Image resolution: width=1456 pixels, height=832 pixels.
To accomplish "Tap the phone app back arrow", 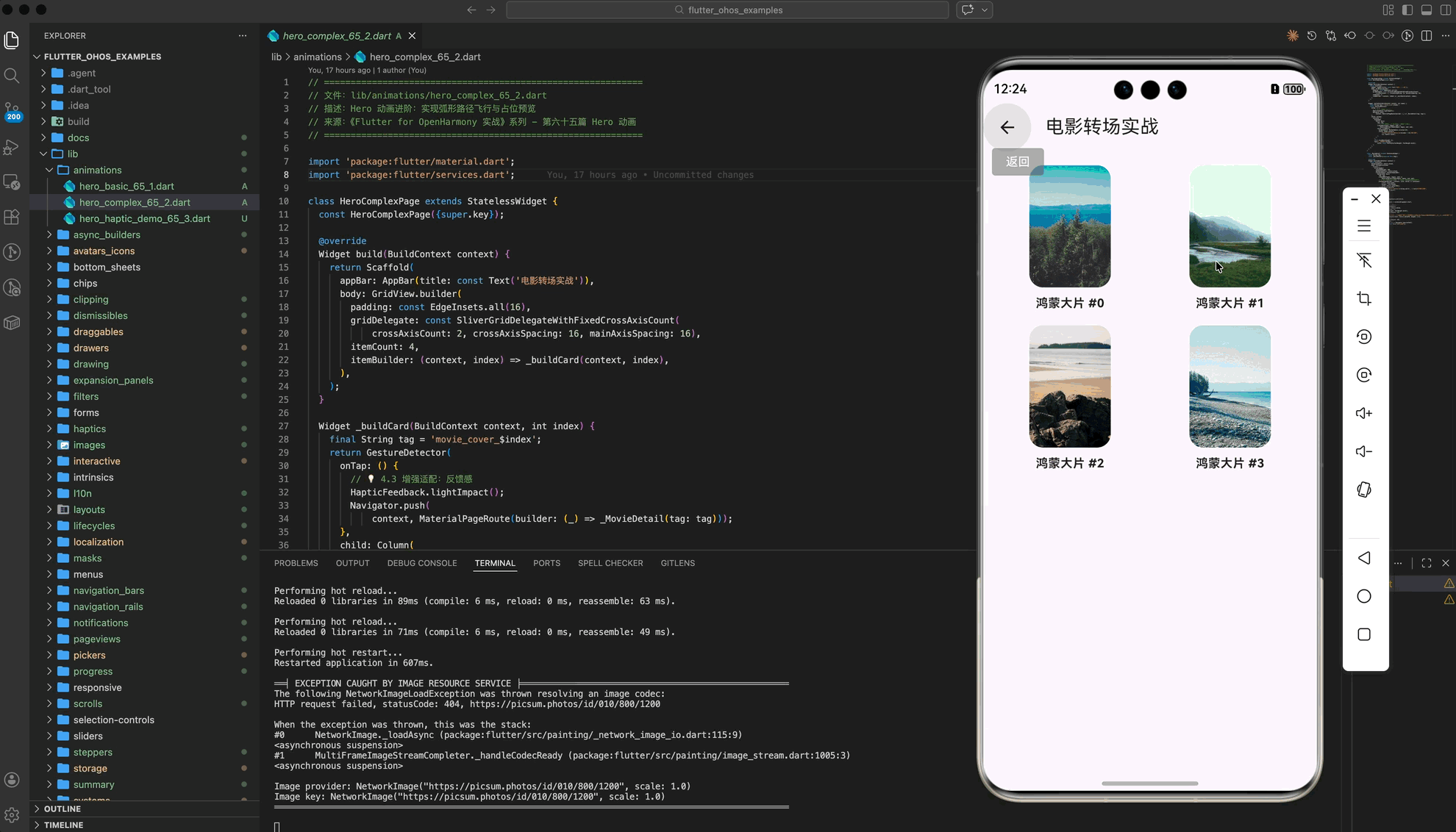I will [1007, 127].
